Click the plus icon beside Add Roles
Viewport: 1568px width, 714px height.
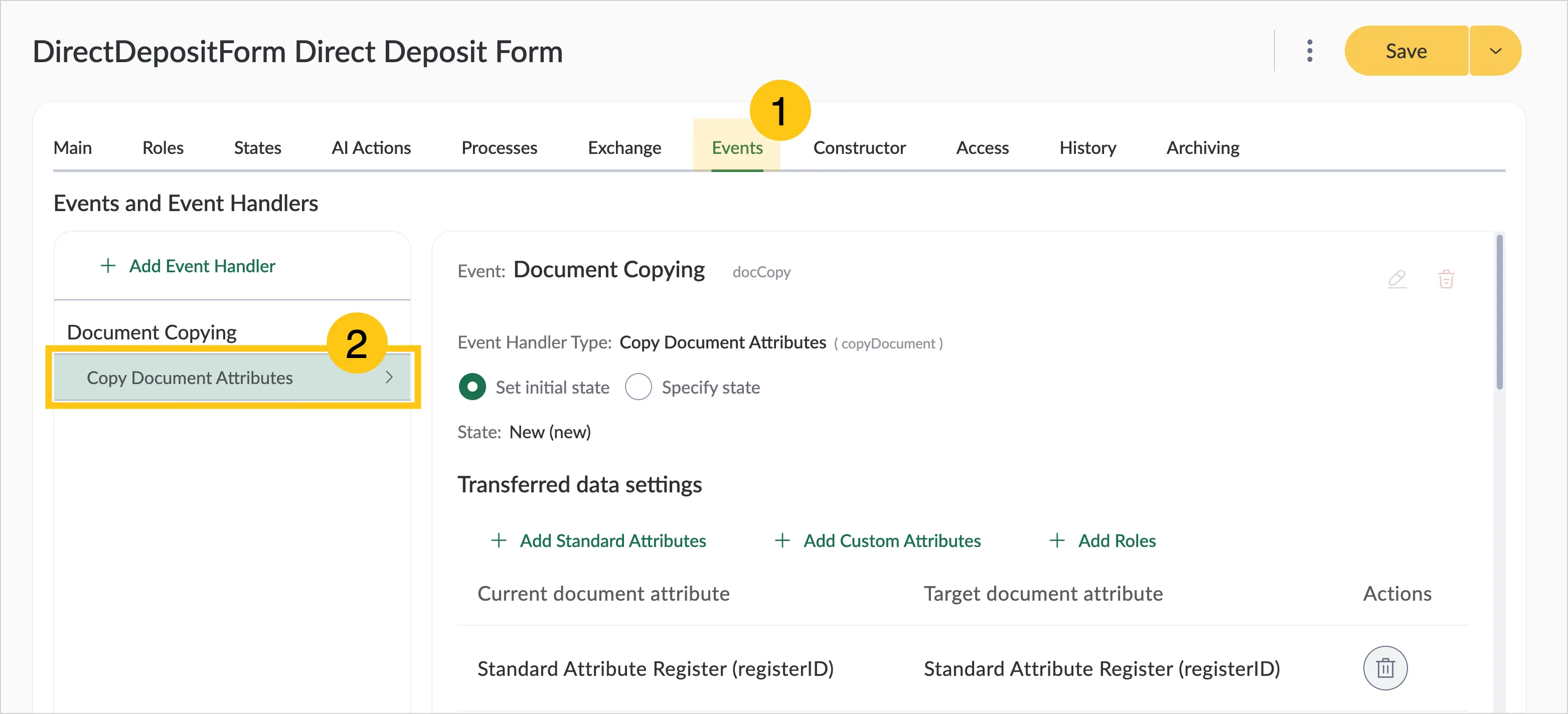(1057, 541)
